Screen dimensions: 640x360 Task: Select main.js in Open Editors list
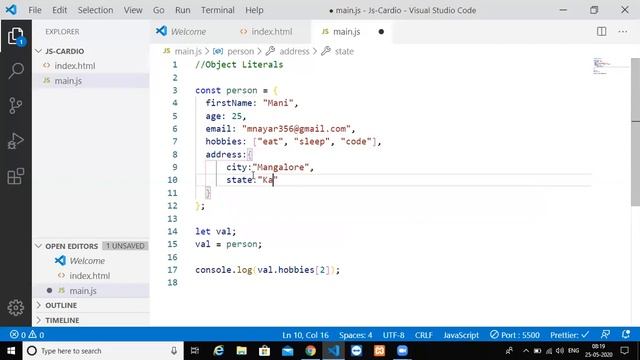point(83,291)
